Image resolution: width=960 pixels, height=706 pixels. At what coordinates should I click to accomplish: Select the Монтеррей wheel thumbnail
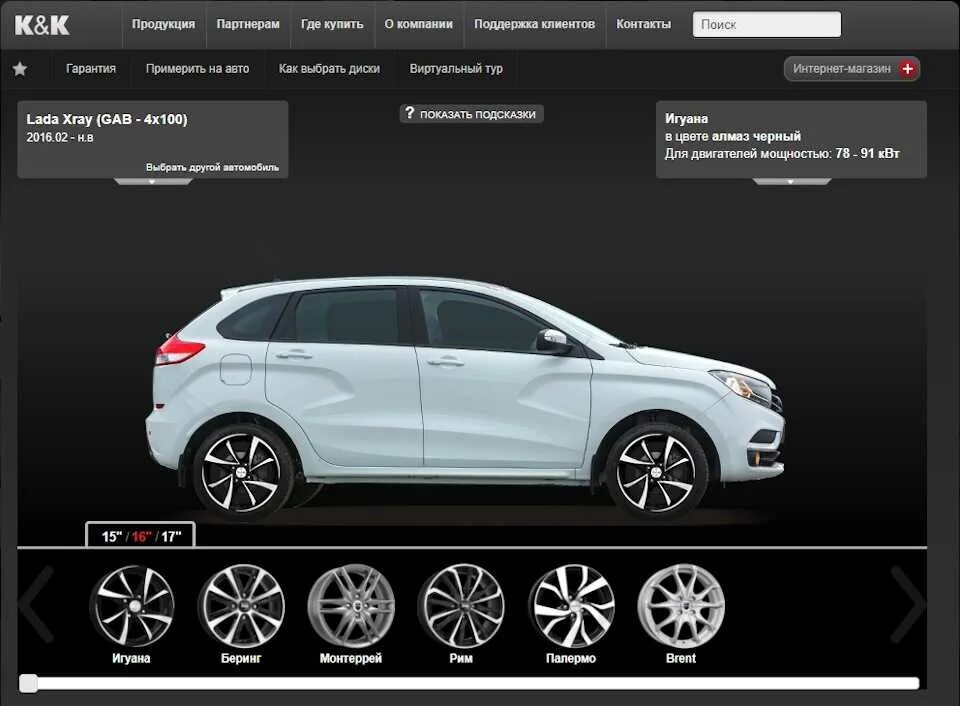click(x=351, y=606)
